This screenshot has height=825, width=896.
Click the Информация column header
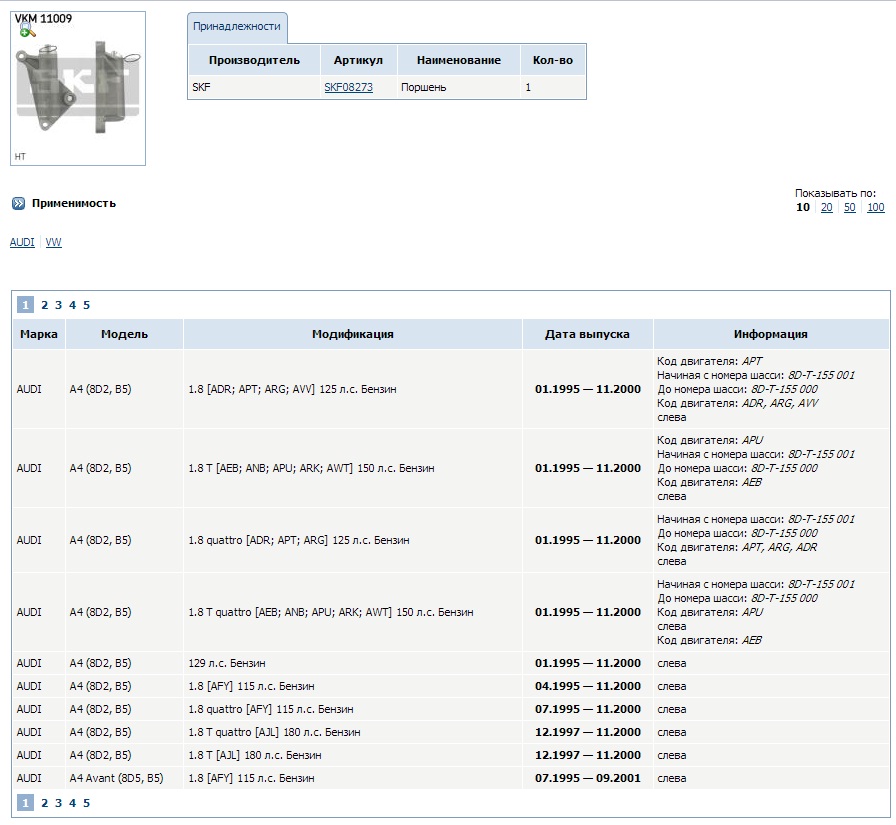(771, 334)
